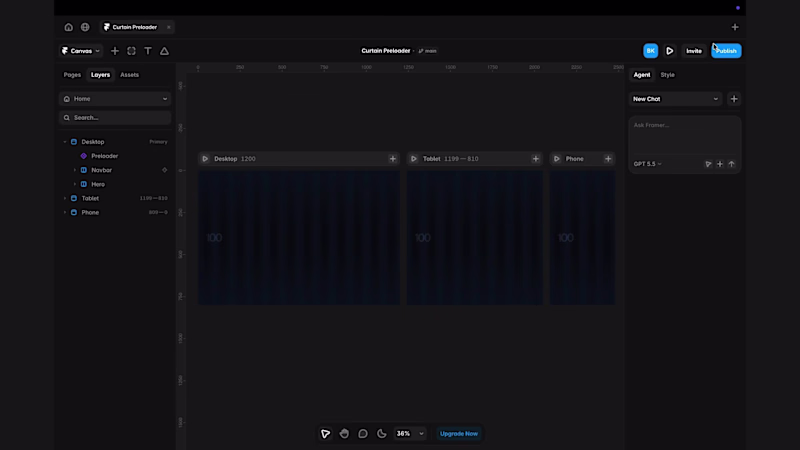800x450 pixels.
Task: Add breakpoint after Tablet via plus
Action: 536,159
